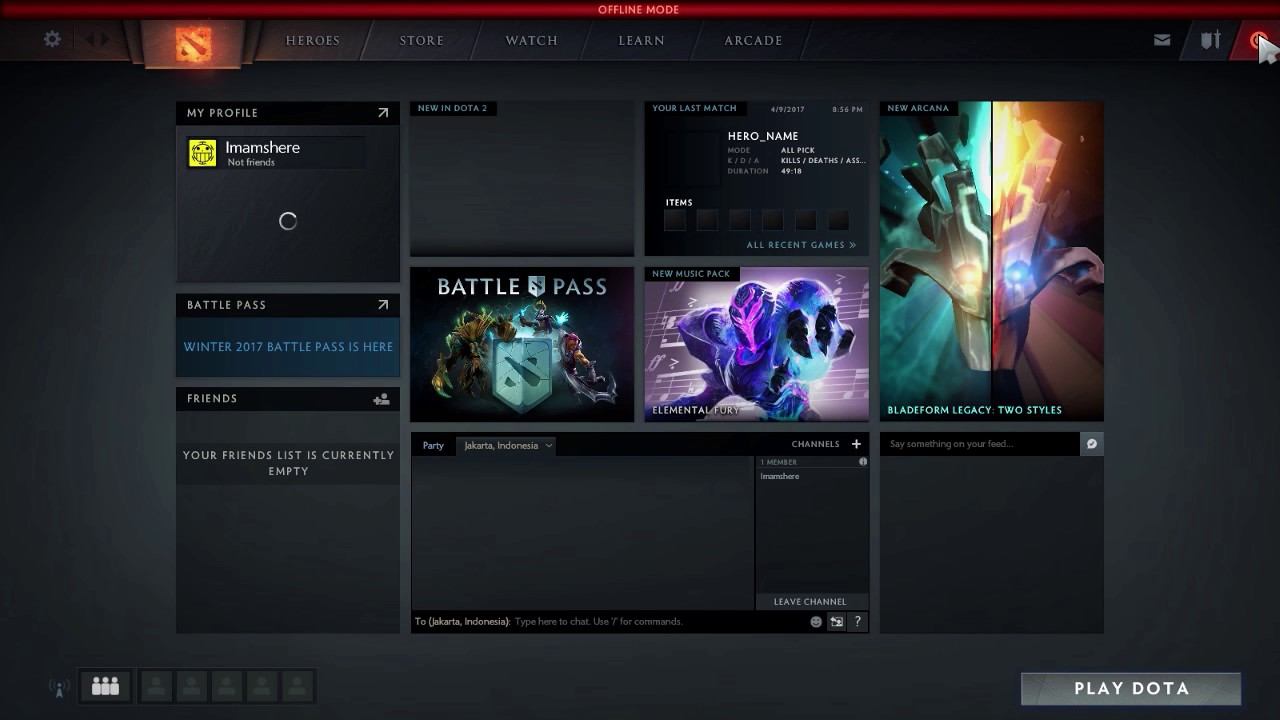Open the Elemental Fury music pack tile
Image resolution: width=1280 pixels, height=720 pixels.
757,344
